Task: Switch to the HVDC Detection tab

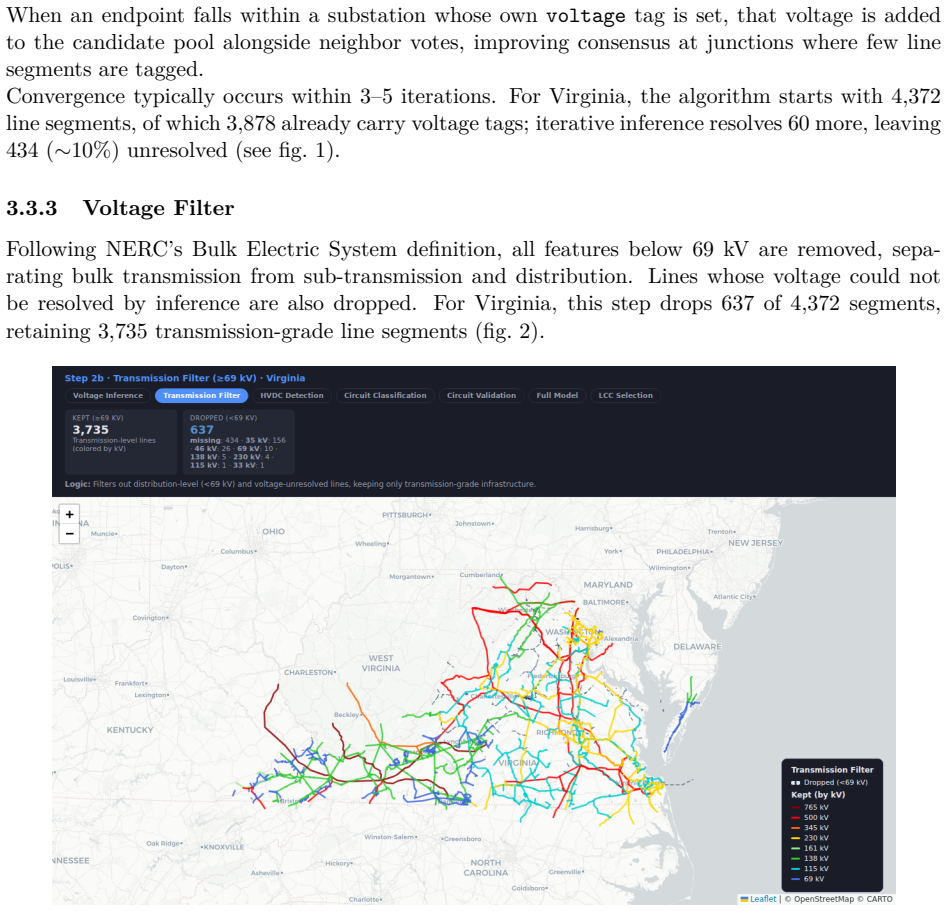Action: click(x=292, y=396)
